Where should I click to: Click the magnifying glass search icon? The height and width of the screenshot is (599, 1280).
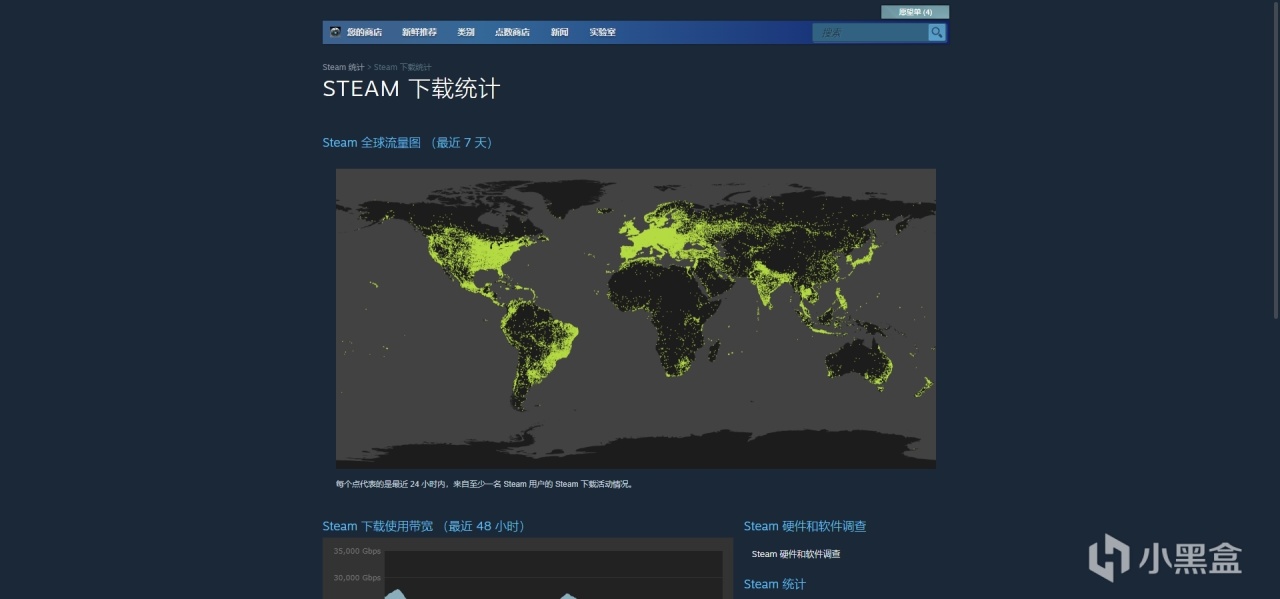936,31
